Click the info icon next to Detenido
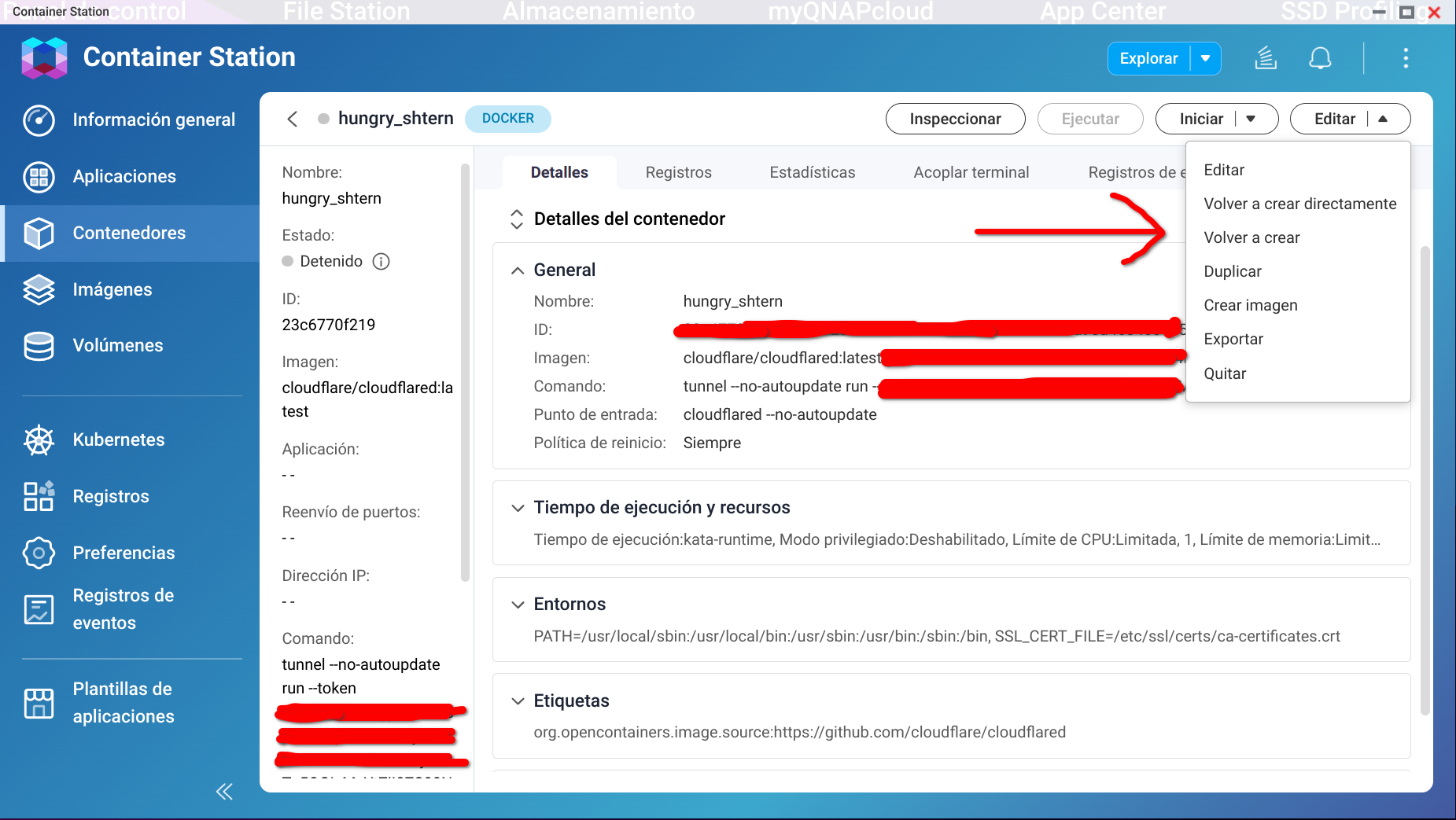The image size is (1456, 820). (382, 261)
